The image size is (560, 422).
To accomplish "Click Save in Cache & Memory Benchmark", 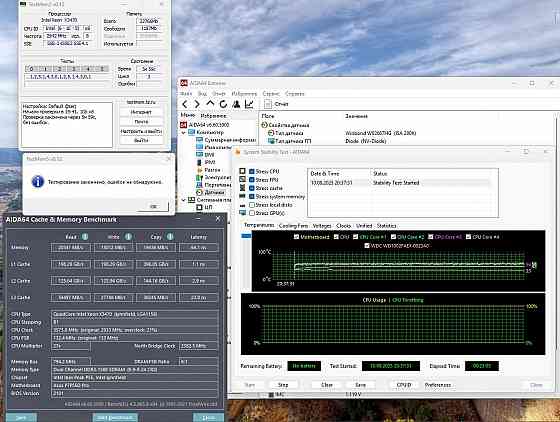I will [21, 417].
